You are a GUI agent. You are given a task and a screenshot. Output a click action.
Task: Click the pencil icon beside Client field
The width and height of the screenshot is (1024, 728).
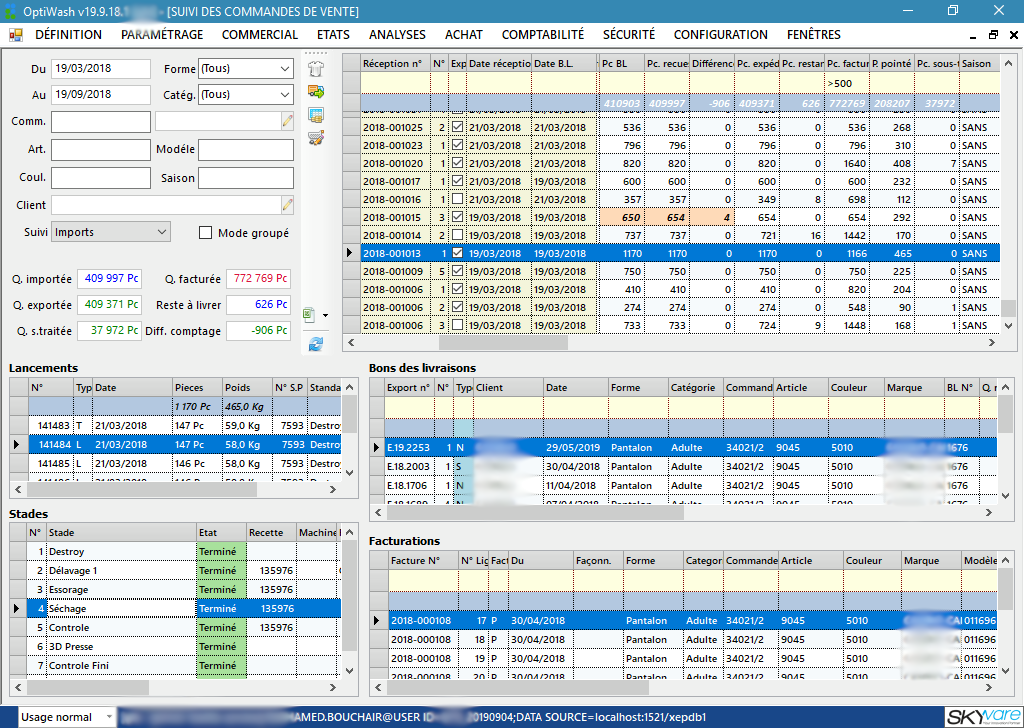click(287, 205)
